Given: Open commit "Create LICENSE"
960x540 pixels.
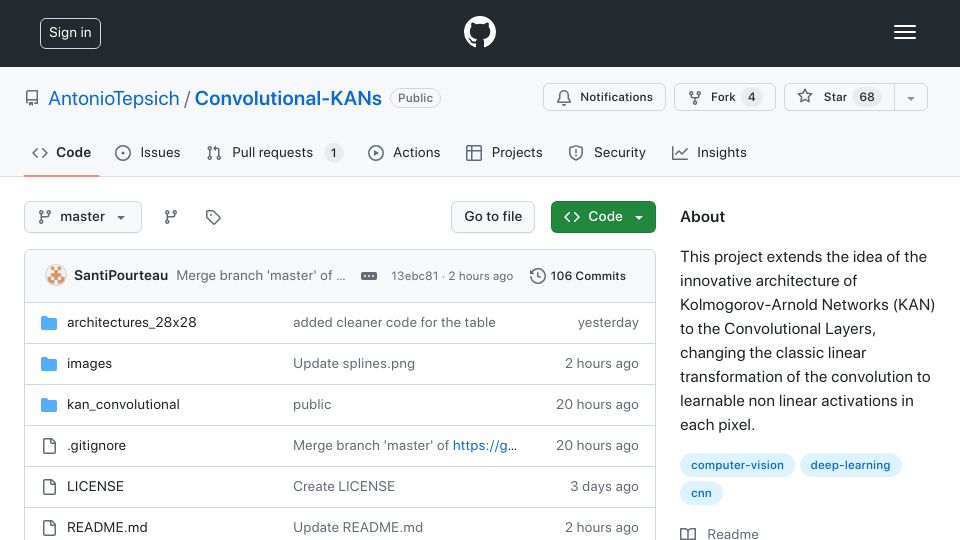Looking at the screenshot, I should [x=344, y=487].
